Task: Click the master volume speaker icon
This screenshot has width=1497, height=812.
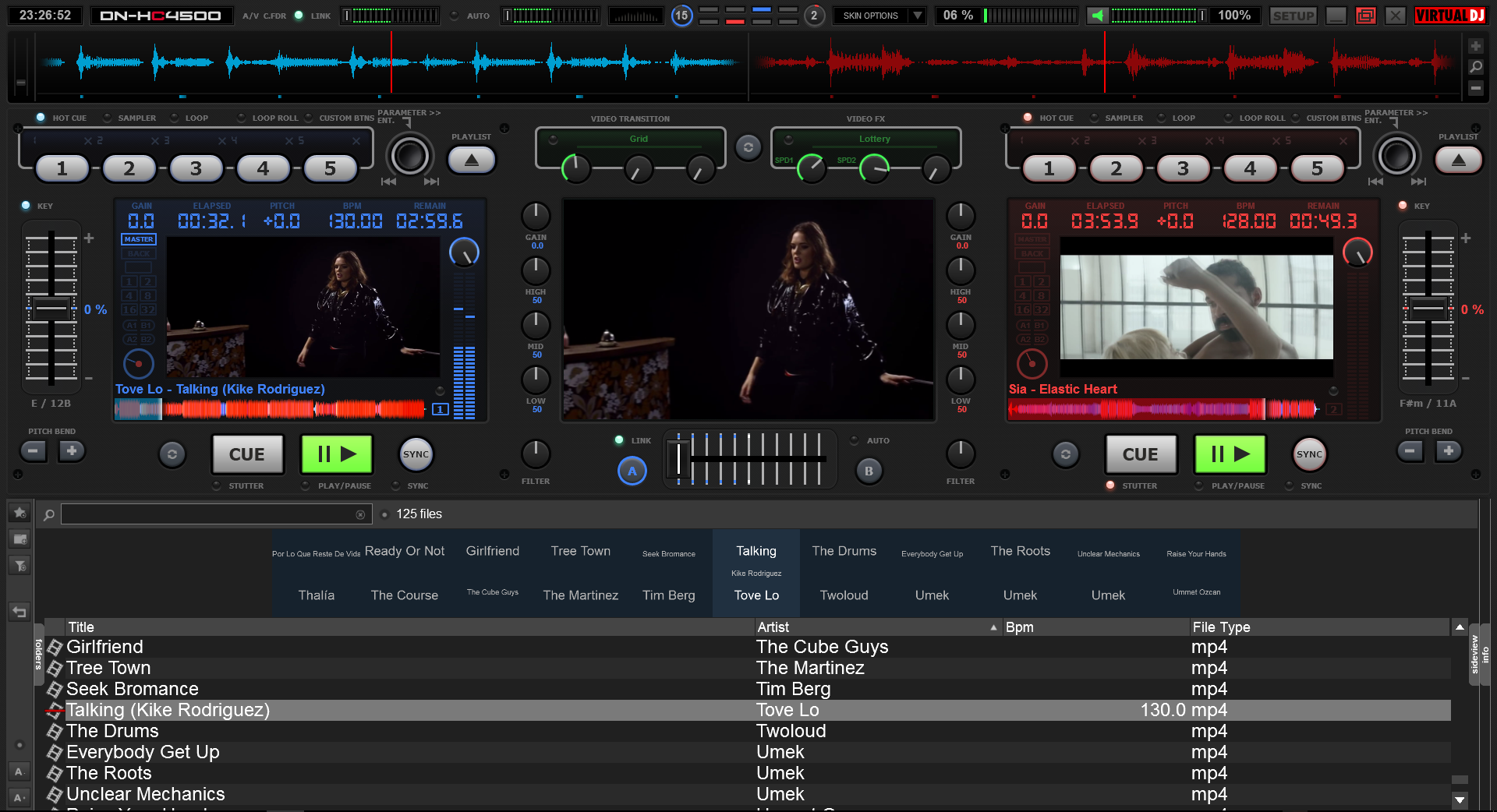Action: pyautogui.click(x=1098, y=16)
